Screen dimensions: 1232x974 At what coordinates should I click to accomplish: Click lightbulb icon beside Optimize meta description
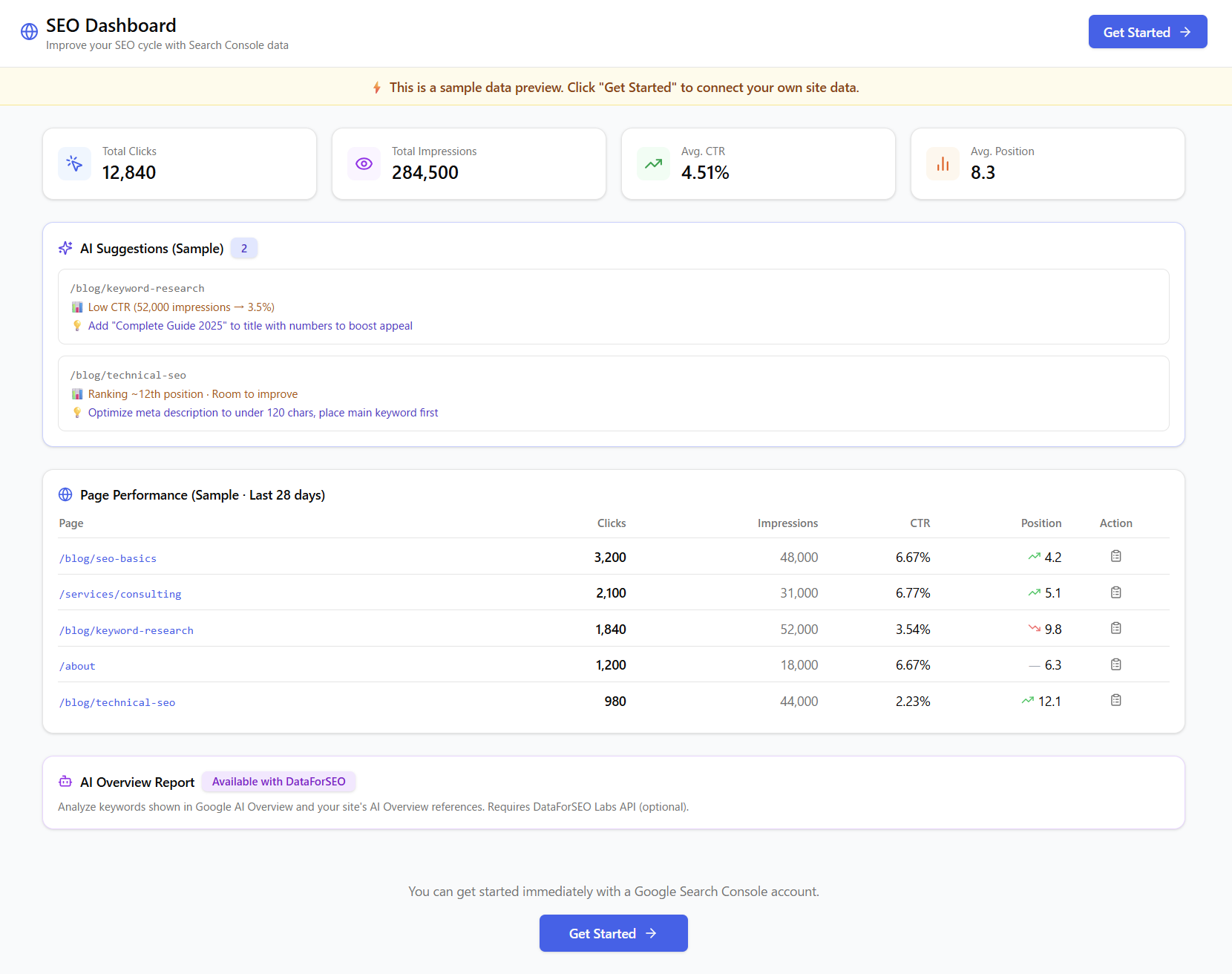[x=77, y=413]
